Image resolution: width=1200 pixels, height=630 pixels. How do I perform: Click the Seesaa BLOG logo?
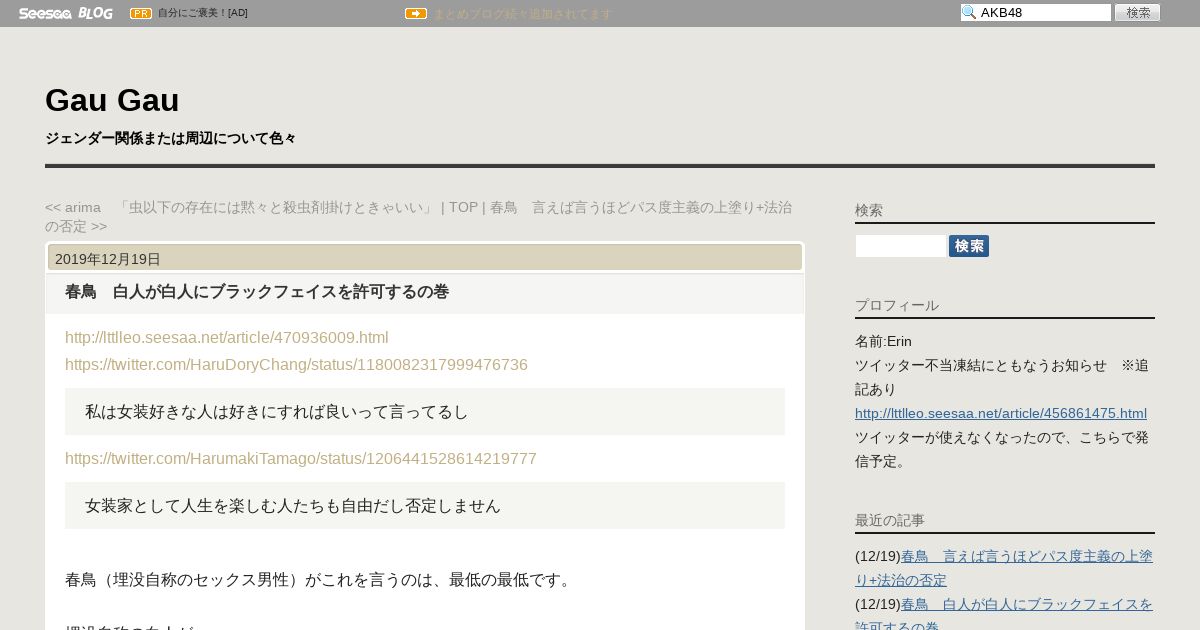[x=65, y=13]
